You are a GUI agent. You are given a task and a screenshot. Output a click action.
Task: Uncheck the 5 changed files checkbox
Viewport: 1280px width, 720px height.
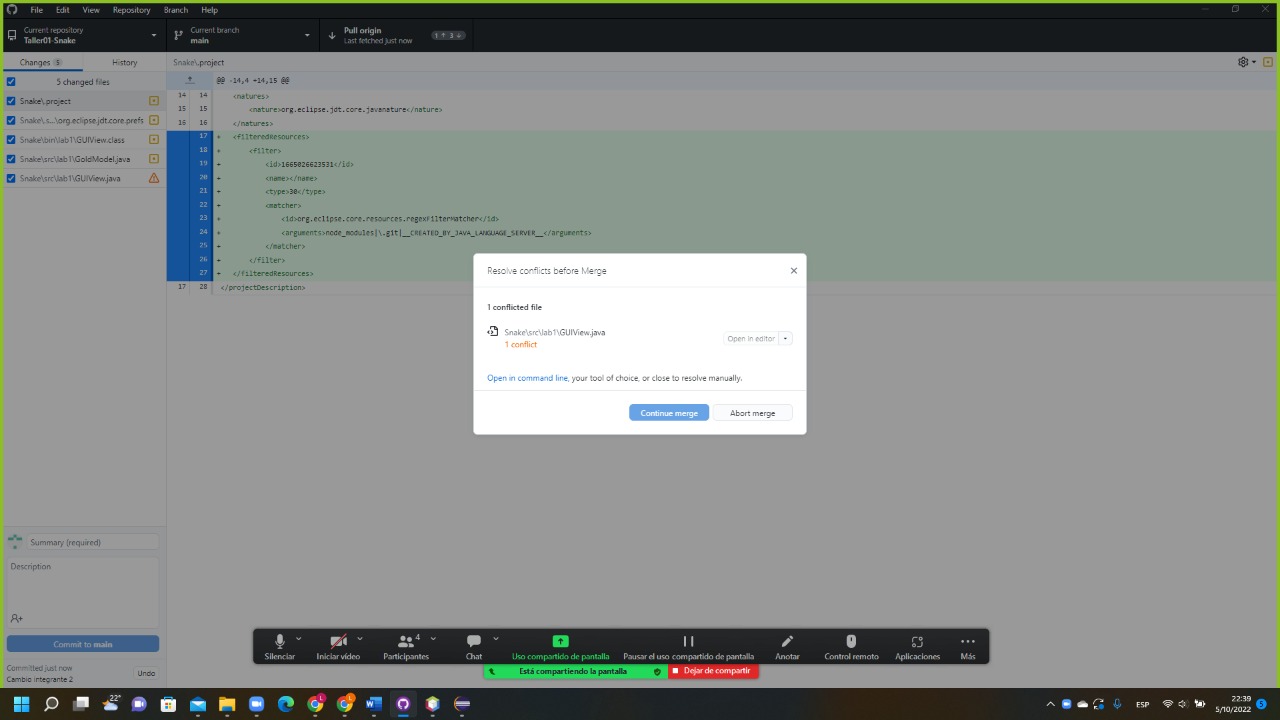[10, 82]
